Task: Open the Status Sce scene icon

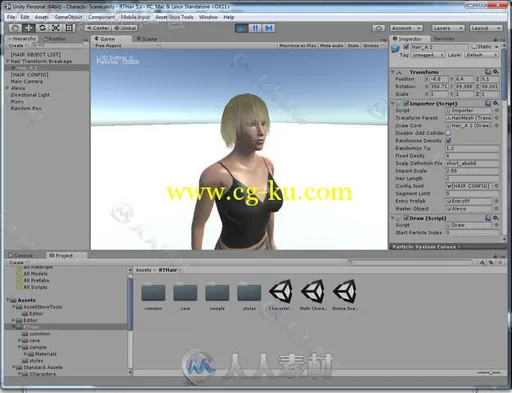Action: 345,291
